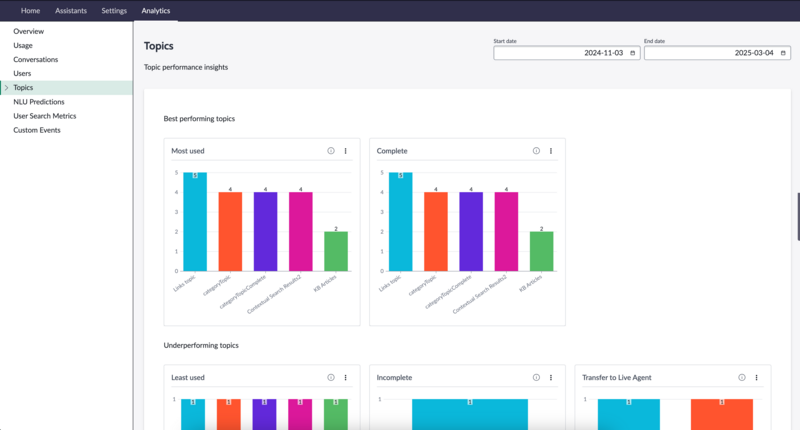Open Assistants tab
This screenshot has height=430, width=800.
click(71, 11)
